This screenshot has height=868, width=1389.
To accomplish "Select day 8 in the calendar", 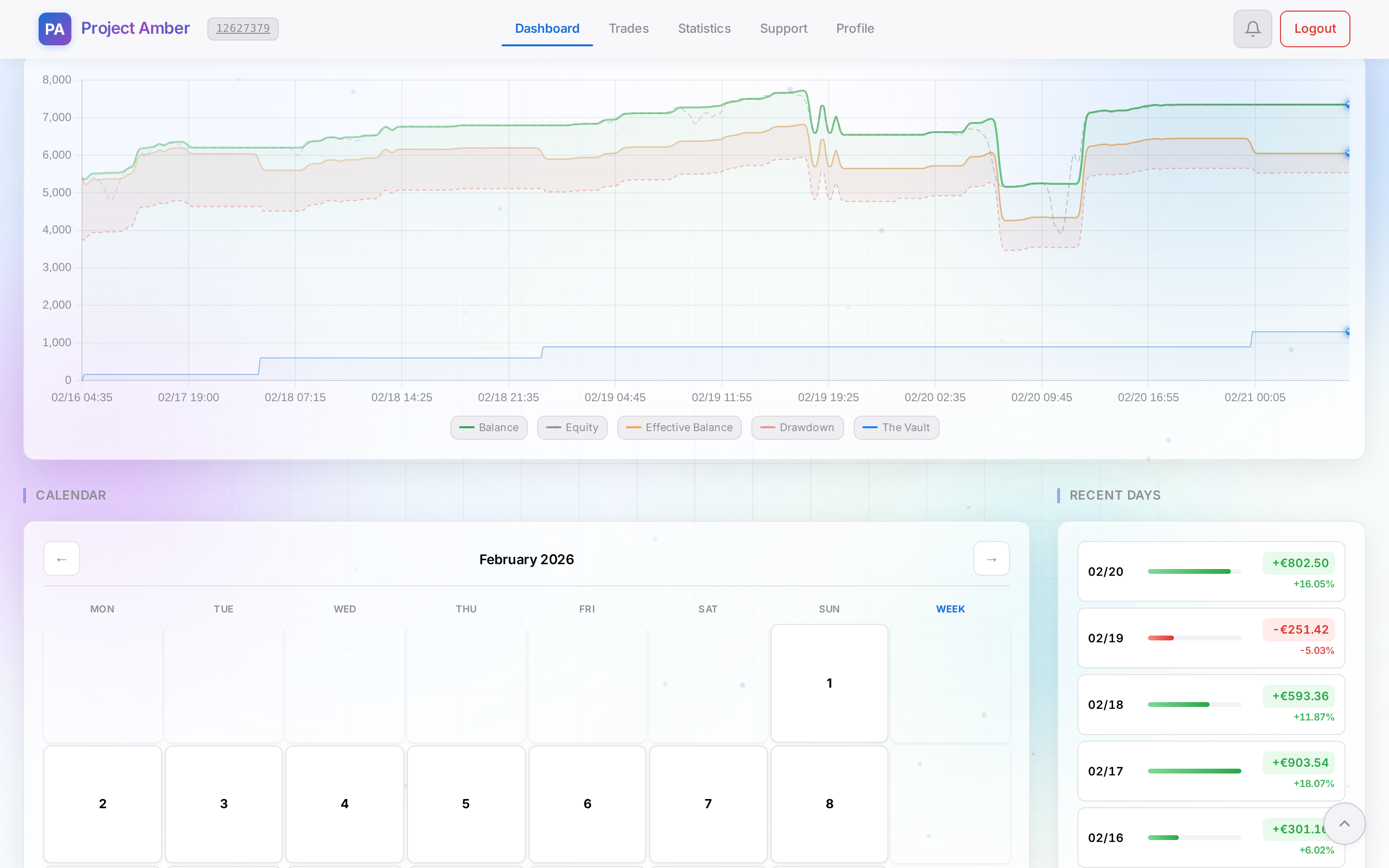I will [829, 804].
